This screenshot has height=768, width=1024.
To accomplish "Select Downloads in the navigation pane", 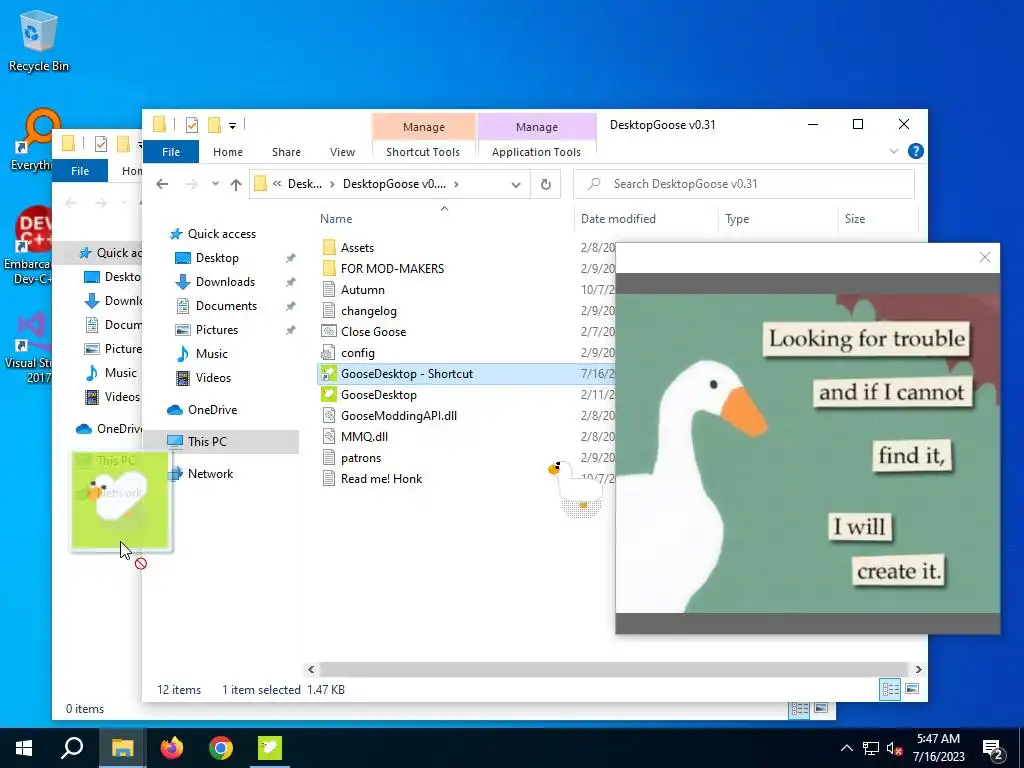I will click(225, 281).
